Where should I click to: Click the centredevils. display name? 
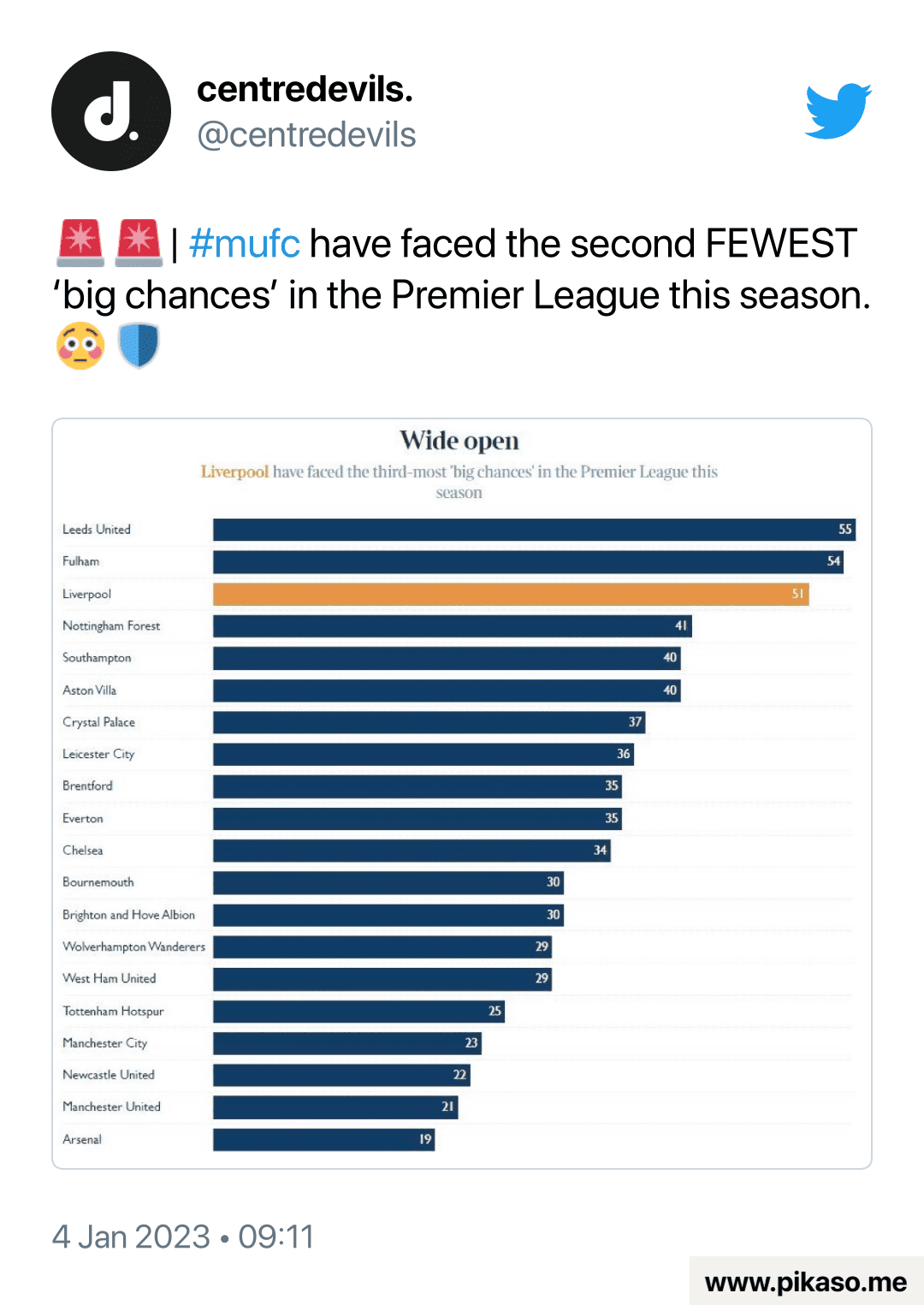pos(305,89)
